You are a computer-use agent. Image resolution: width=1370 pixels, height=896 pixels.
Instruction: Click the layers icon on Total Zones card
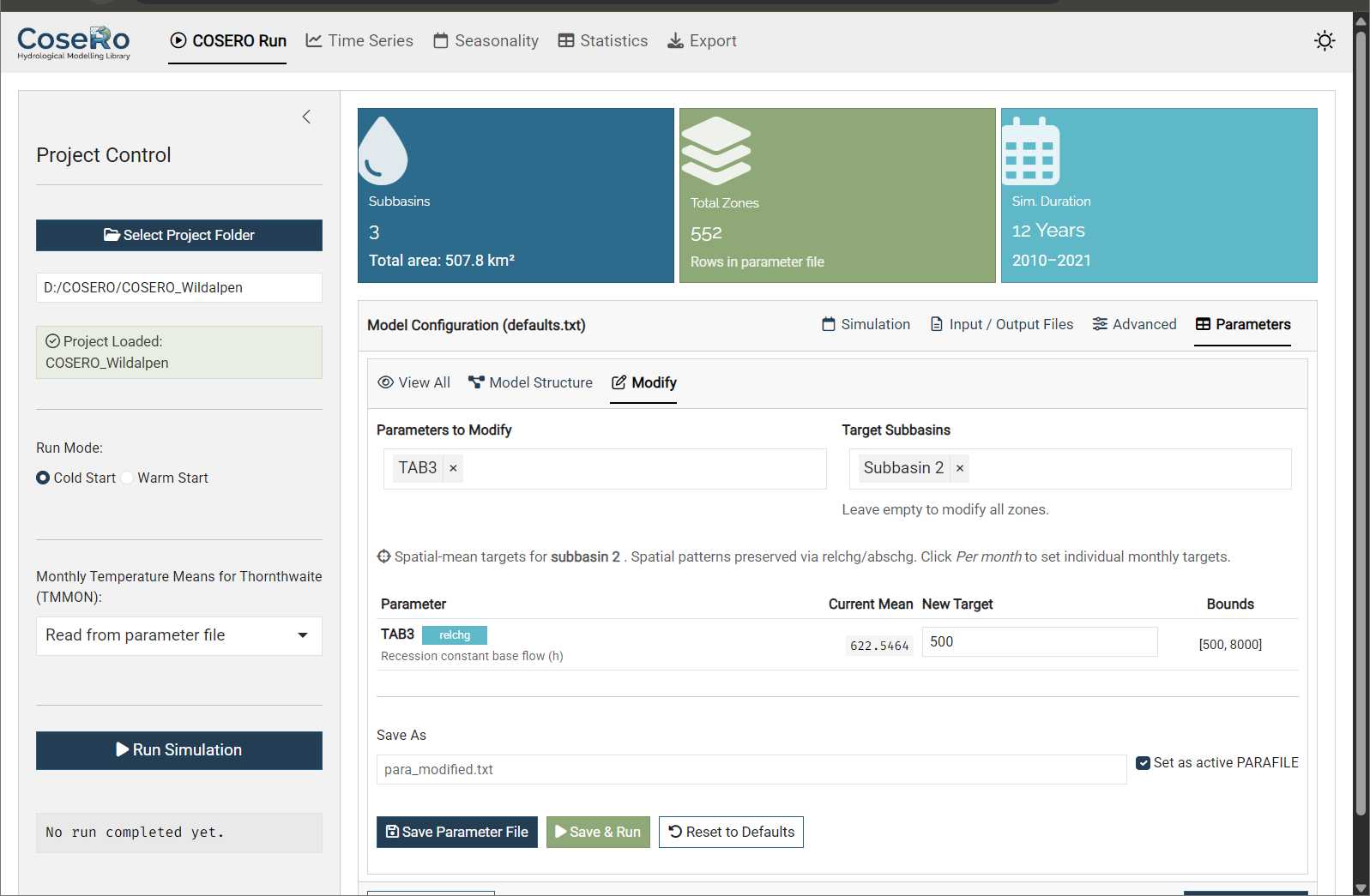point(716,151)
